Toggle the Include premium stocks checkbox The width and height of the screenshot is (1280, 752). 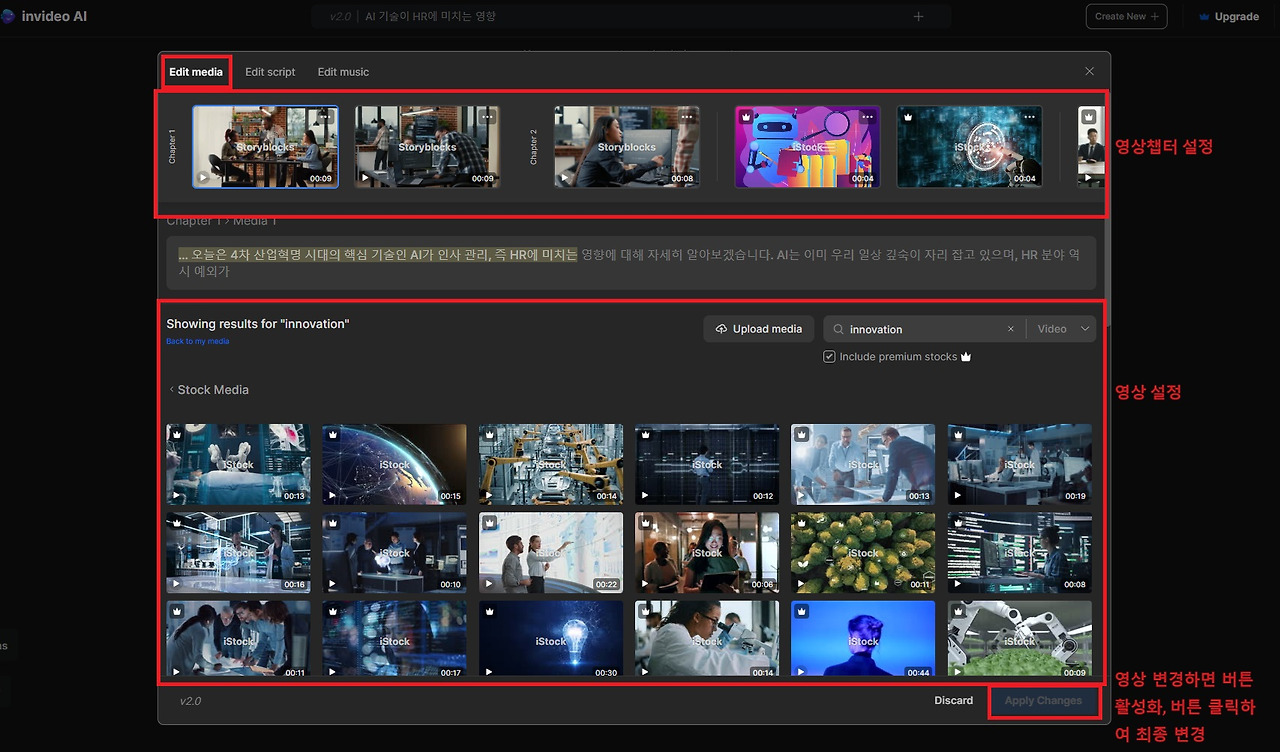pyautogui.click(x=829, y=357)
